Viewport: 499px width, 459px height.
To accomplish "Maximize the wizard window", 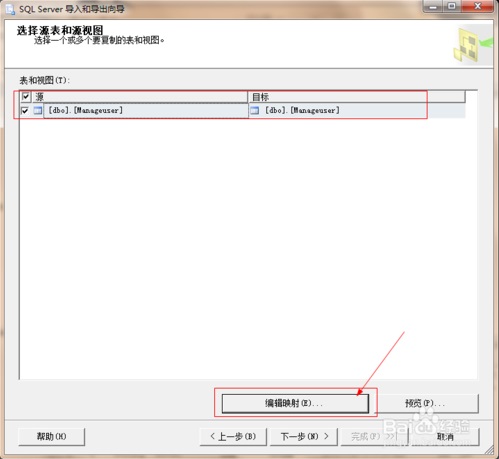I will pos(452,6).
